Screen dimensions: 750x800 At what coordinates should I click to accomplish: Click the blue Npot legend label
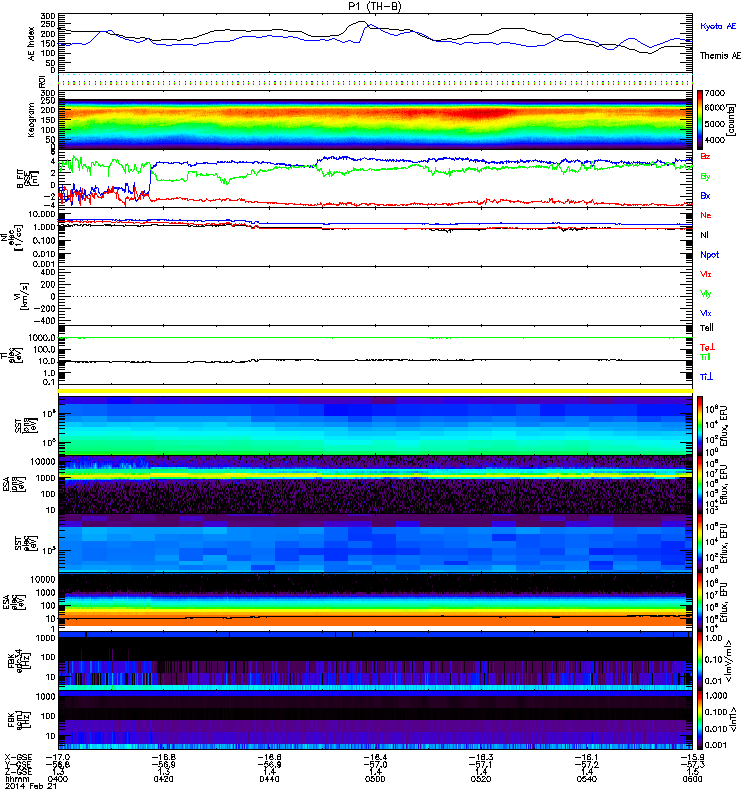(x=708, y=254)
